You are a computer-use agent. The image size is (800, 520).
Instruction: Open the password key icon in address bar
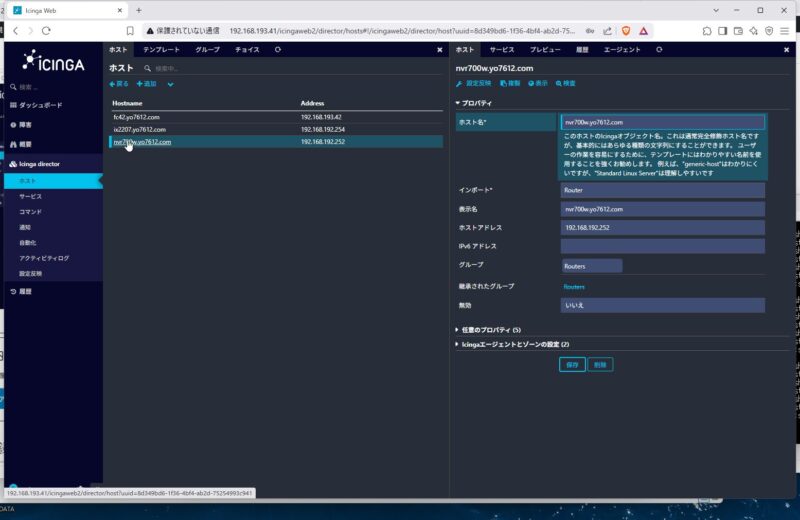(x=590, y=31)
